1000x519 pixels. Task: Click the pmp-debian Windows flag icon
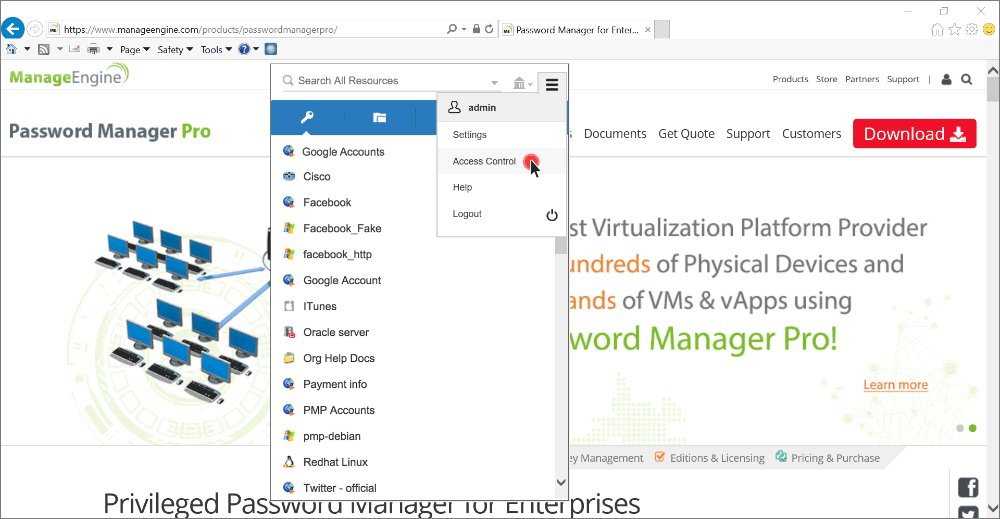tap(289, 435)
